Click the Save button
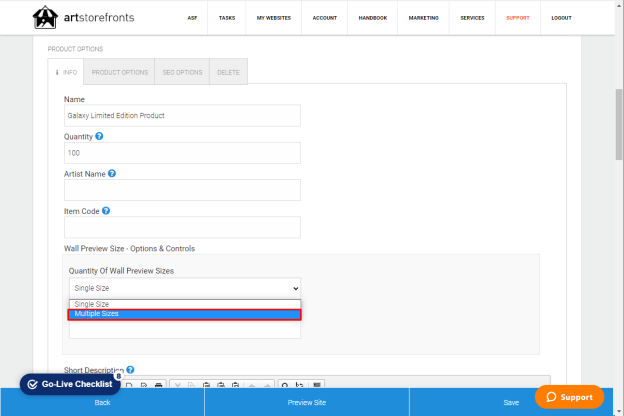The image size is (624, 416). (511, 402)
